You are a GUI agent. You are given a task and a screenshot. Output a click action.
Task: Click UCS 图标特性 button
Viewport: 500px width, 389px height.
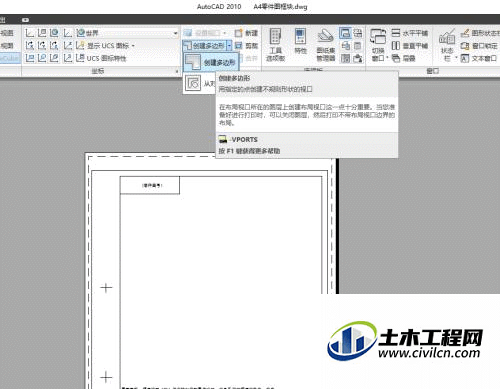click(101, 58)
